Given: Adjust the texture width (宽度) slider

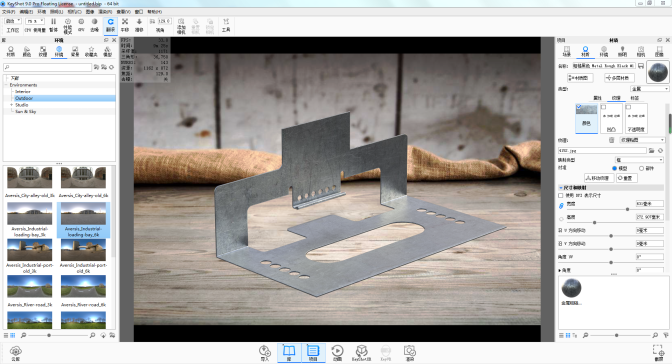Looking at the screenshot, I should [x=628, y=209].
